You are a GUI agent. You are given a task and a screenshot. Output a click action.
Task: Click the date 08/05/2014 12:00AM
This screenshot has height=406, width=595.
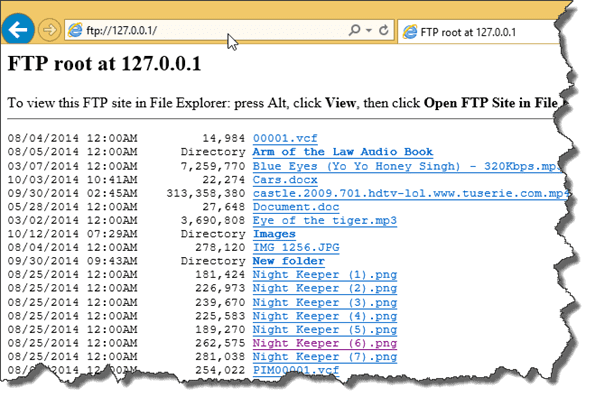[72, 152]
